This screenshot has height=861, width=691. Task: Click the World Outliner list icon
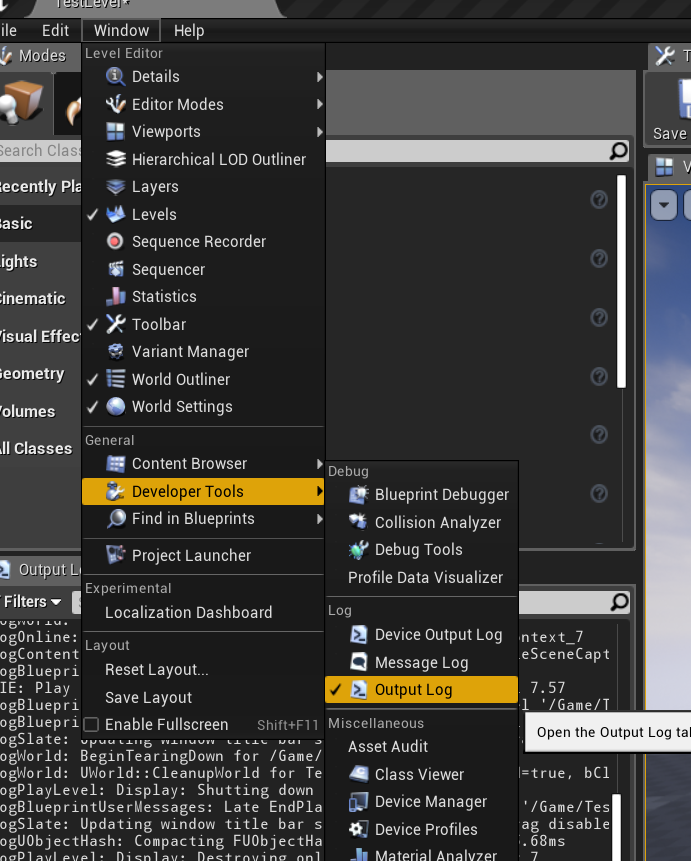click(x=115, y=379)
